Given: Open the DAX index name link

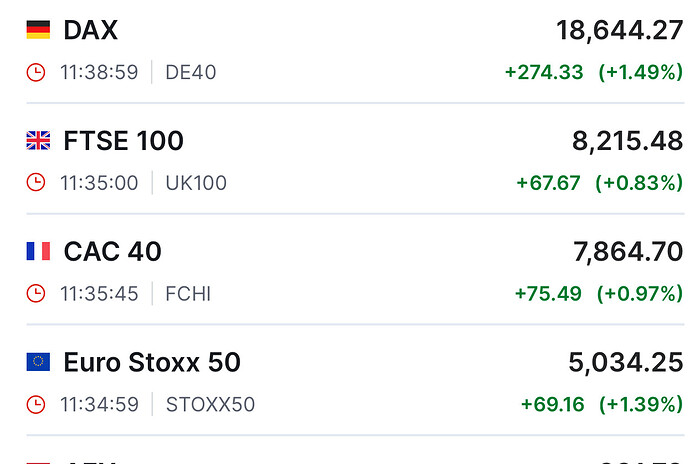Looking at the screenshot, I should tap(90, 30).
